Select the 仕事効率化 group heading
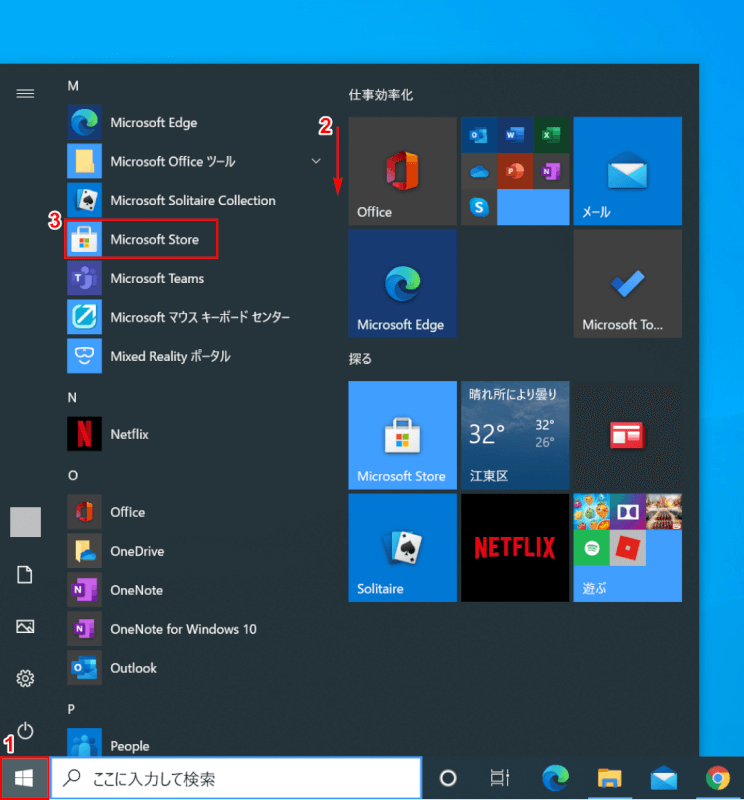The height and width of the screenshot is (800, 744). [381, 95]
